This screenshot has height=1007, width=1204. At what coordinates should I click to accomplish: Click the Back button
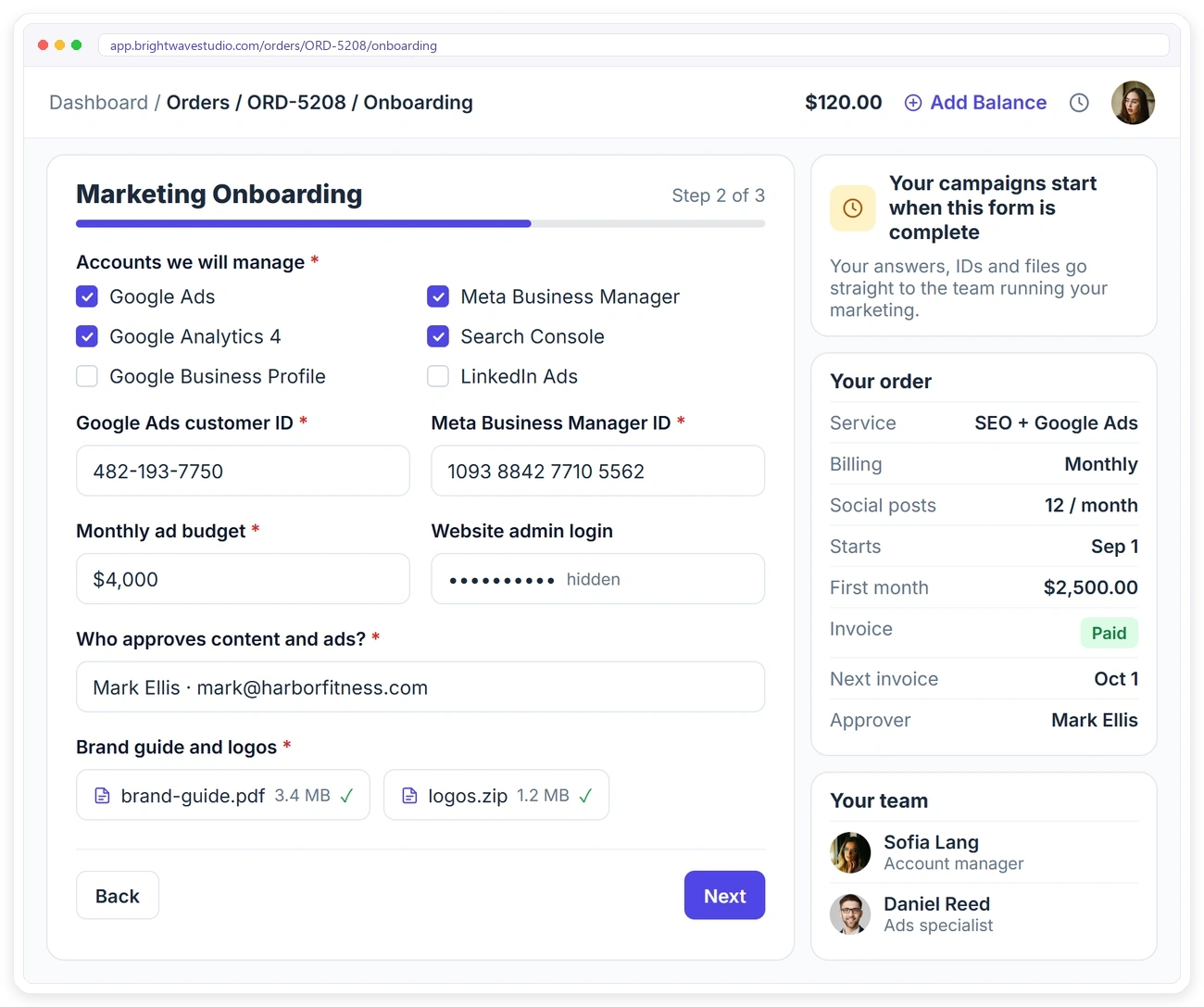(x=118, y=896)
